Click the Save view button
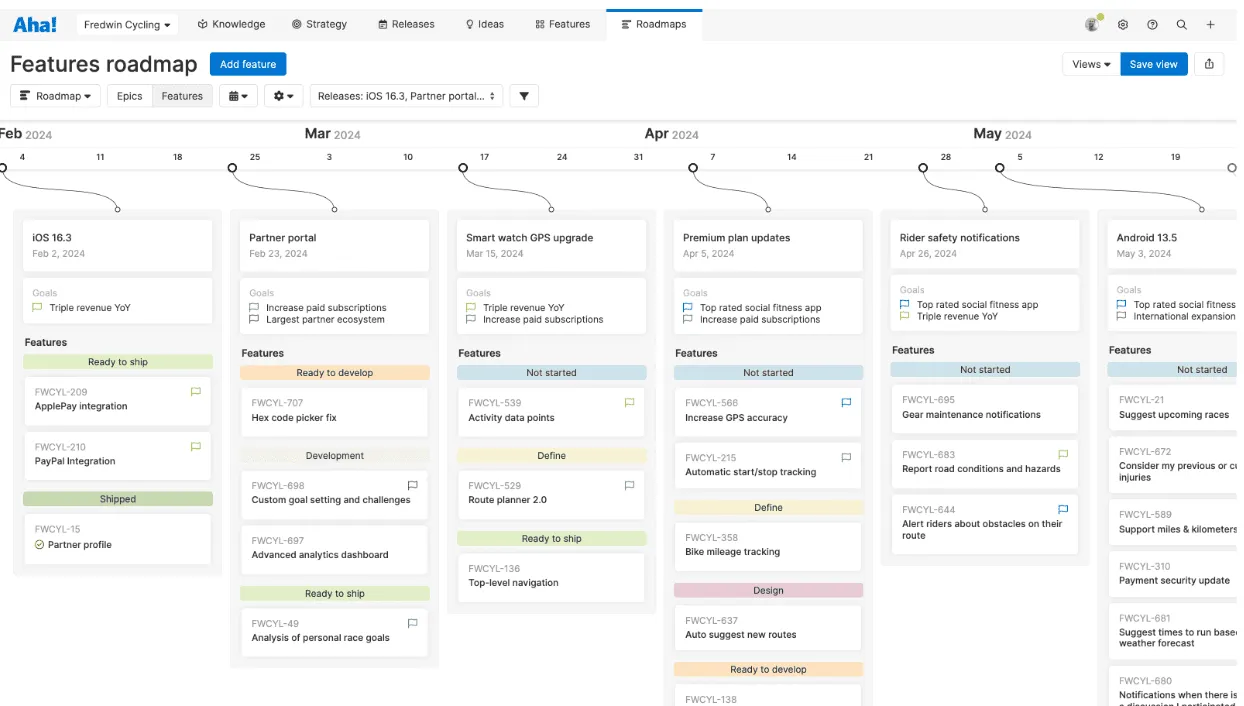 (1154, 64)
